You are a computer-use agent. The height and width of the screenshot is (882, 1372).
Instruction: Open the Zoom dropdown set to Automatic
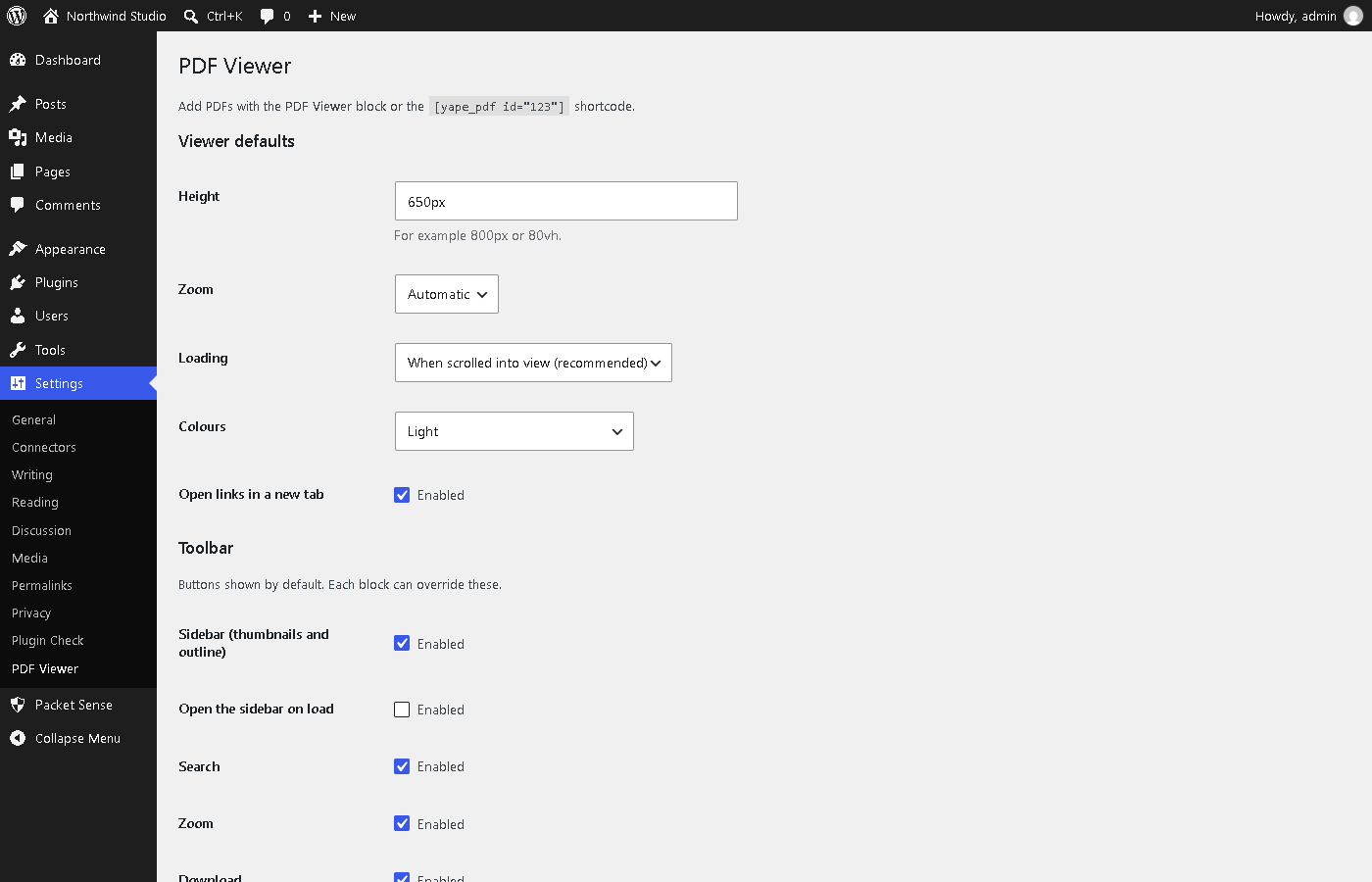coord(447,294)
